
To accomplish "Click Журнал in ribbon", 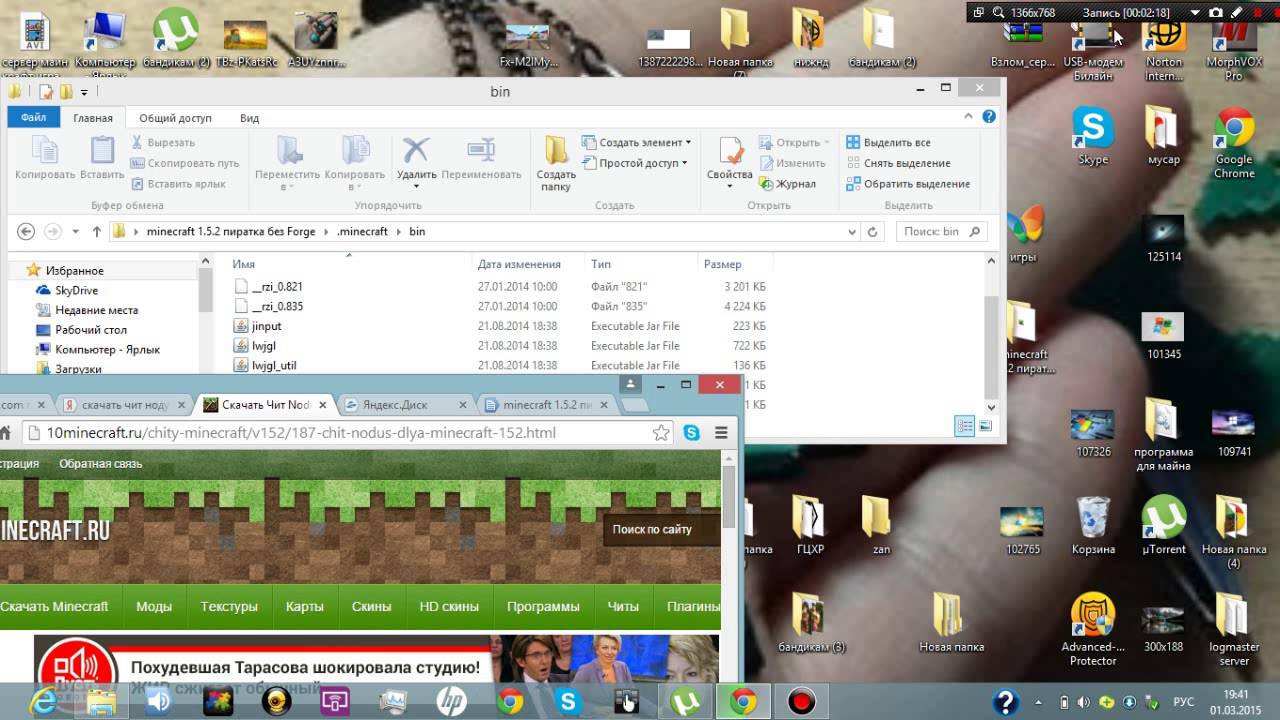I will pyautogui.click(x=788, y=184).
